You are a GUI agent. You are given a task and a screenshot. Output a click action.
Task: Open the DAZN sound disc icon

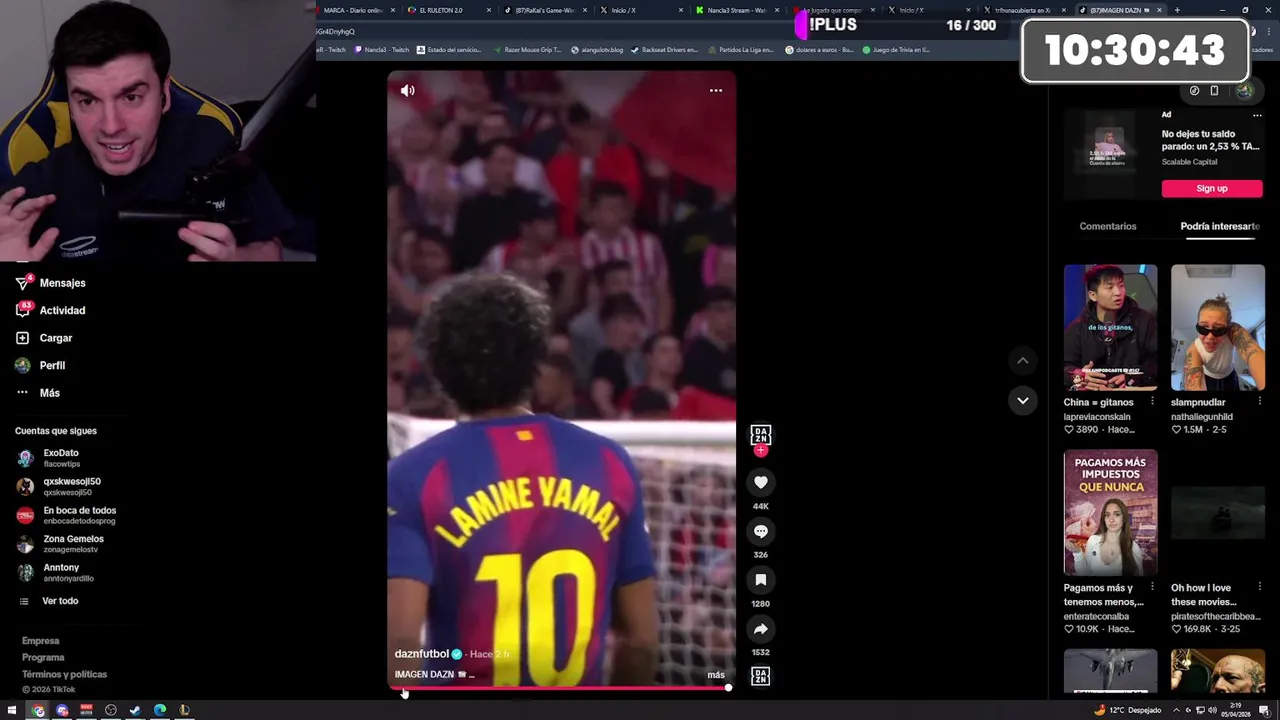(761, 676)
